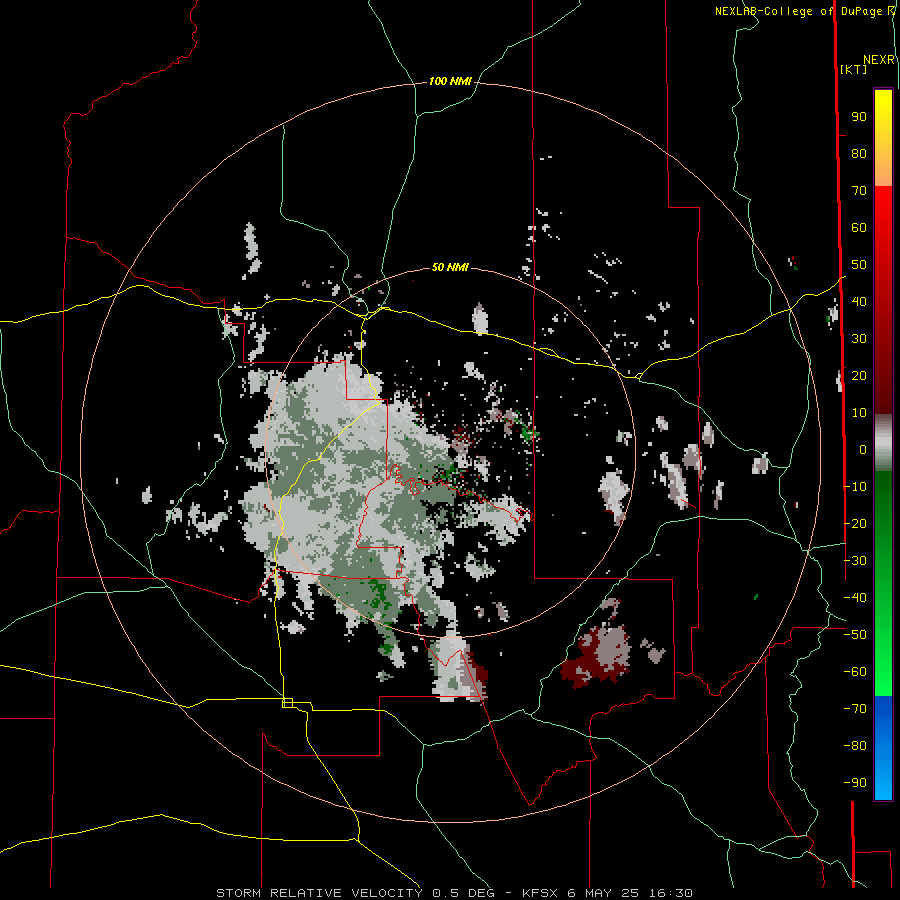Click the 100 NMI range ring label
The image size is (900, 900).
[450, 82]
